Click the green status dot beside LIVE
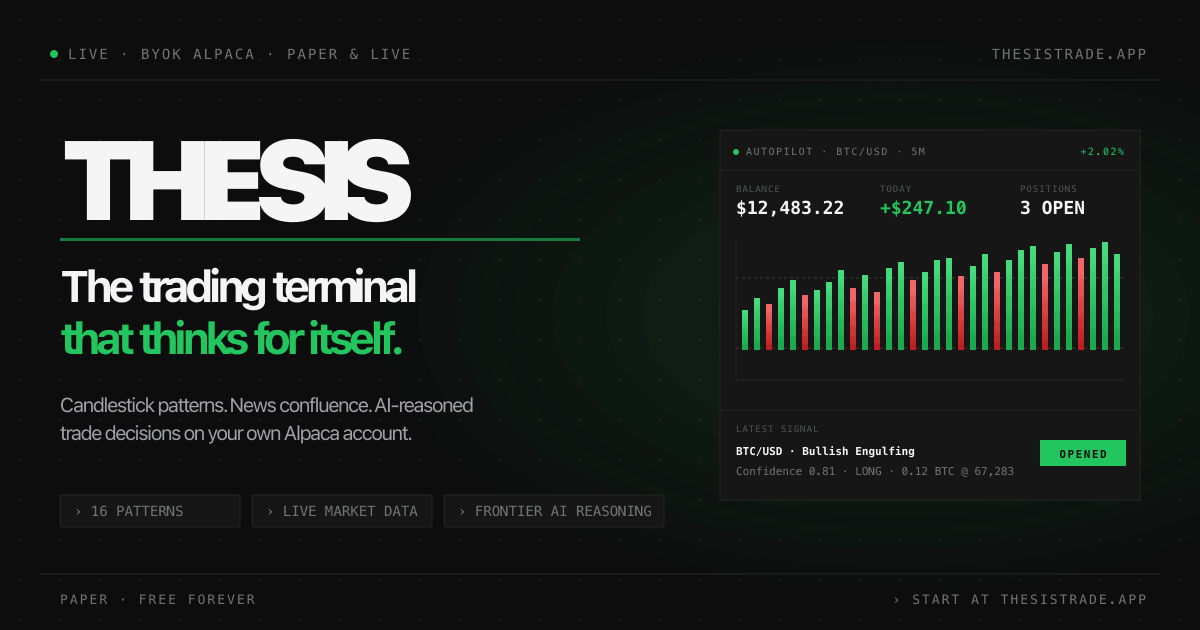This screenshot has width=1200, height=630. (54, 54)
